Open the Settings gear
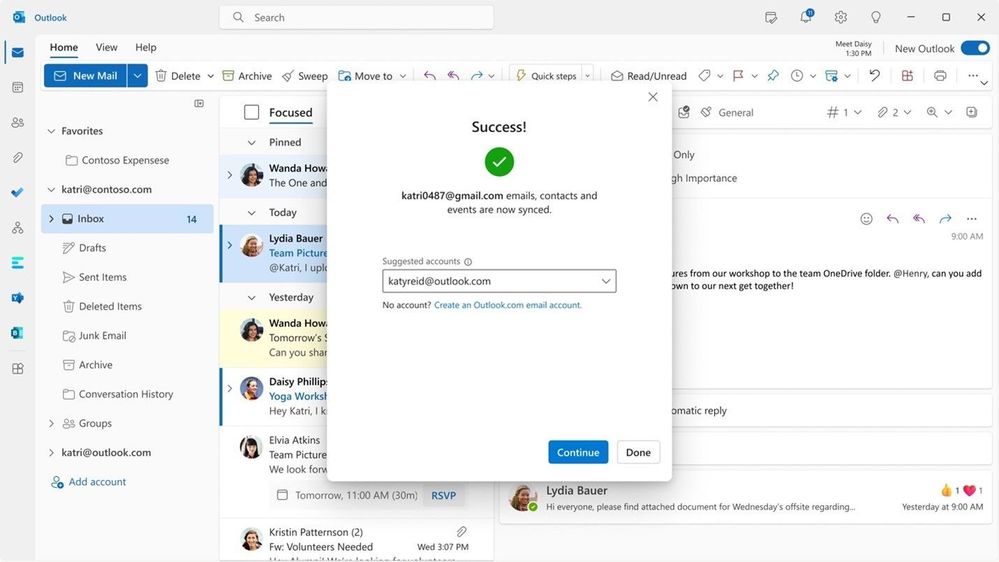This screenshot has width=999, height=562. pos(841,18)
